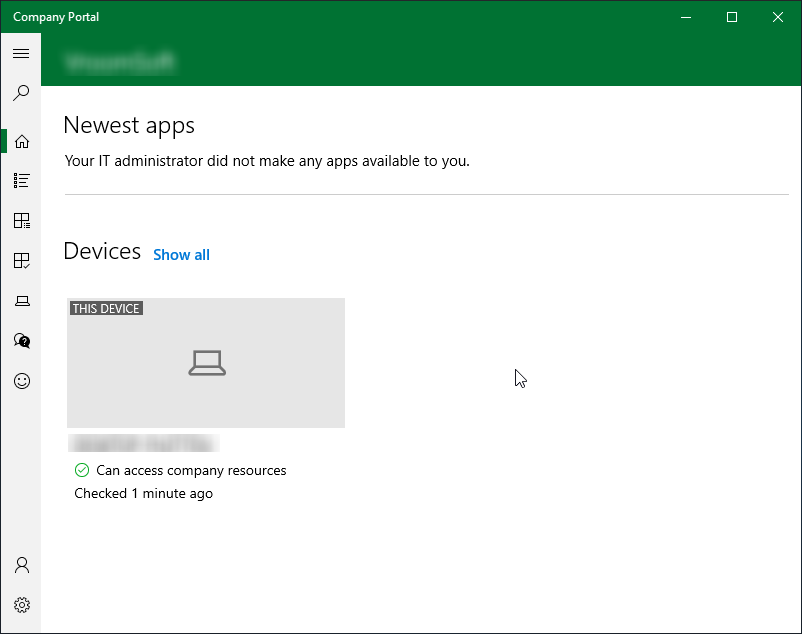The image size is (802, 634).
Task: Click the green compliance checkmark icon
Action: [82, 470]
